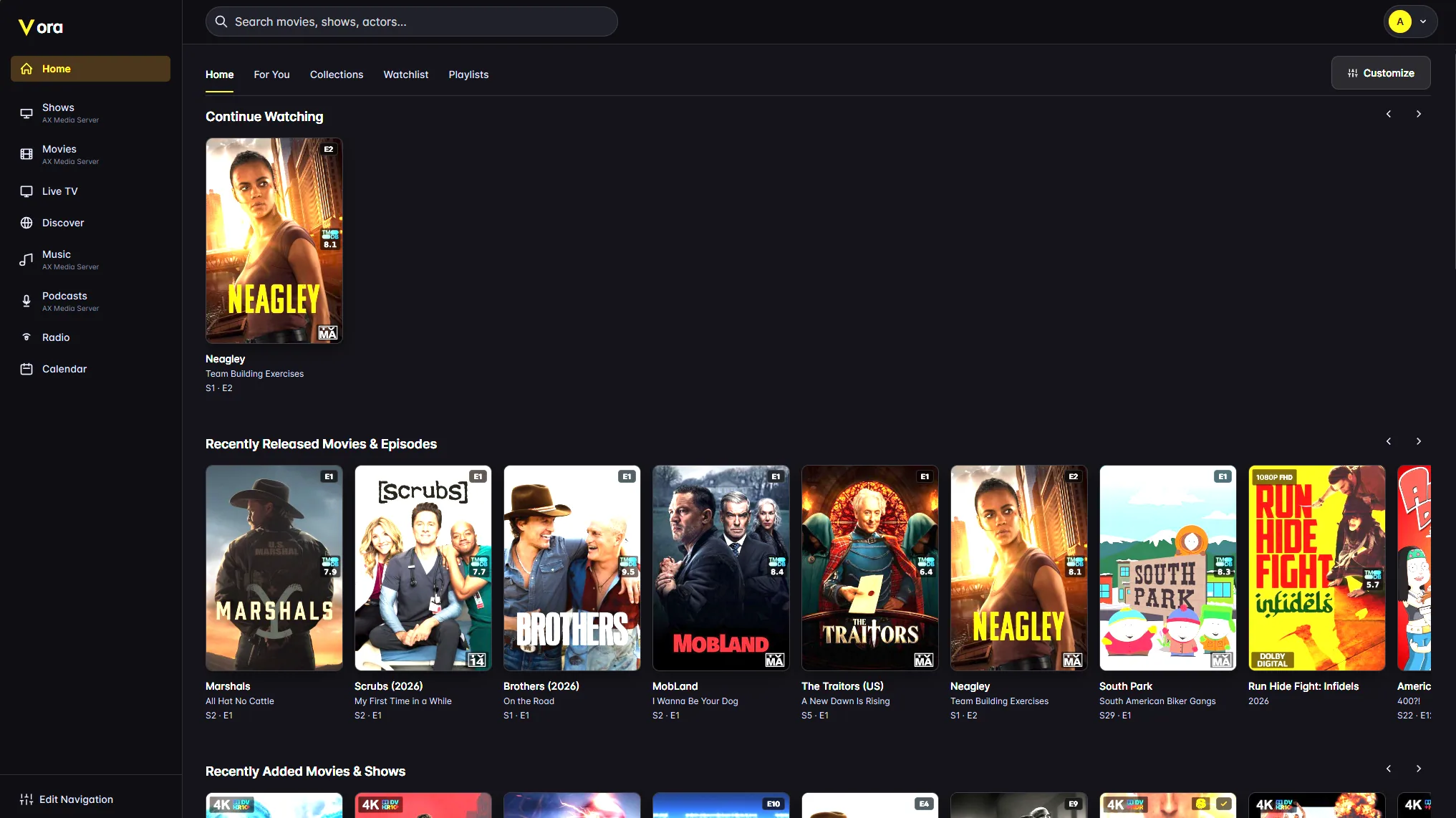Image resolution: width=1456 pixels, height=818 pixels.
Task: Switch to the Watchlist tab
Action: [x=406, y=74]
